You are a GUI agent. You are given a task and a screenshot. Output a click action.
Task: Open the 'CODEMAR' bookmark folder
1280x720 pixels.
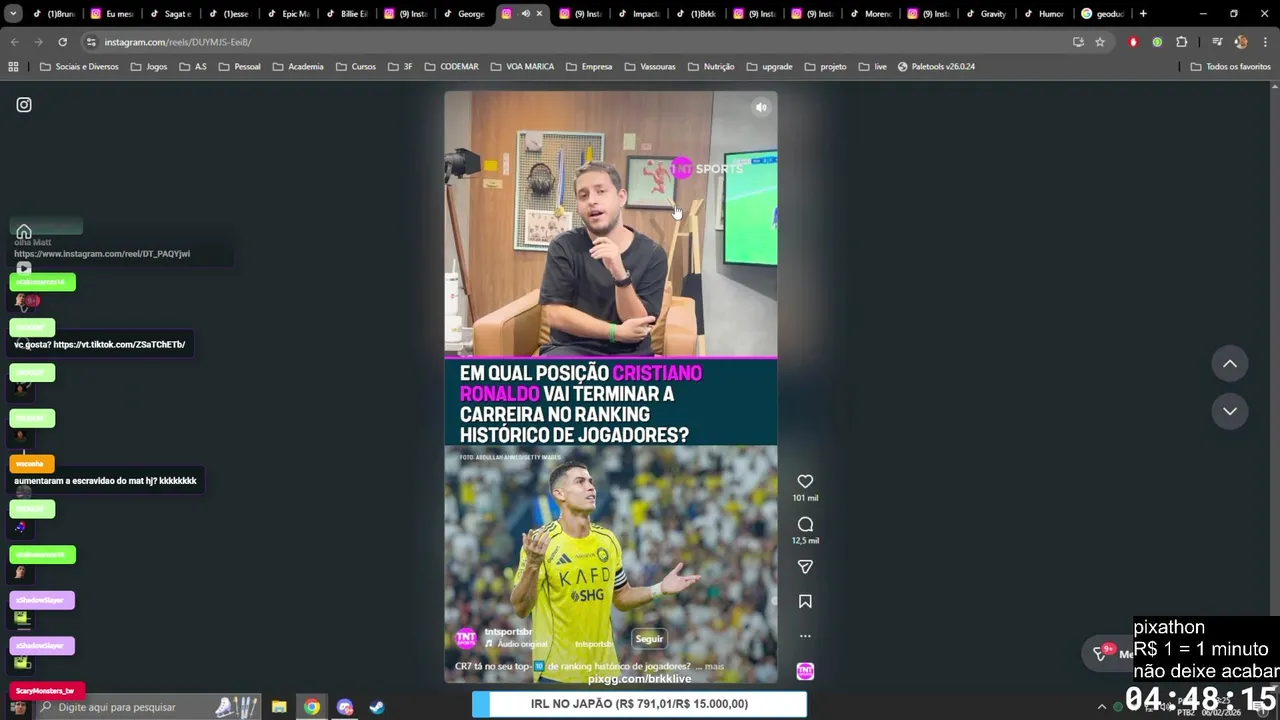pyautogui.click(x=451, y=67)
